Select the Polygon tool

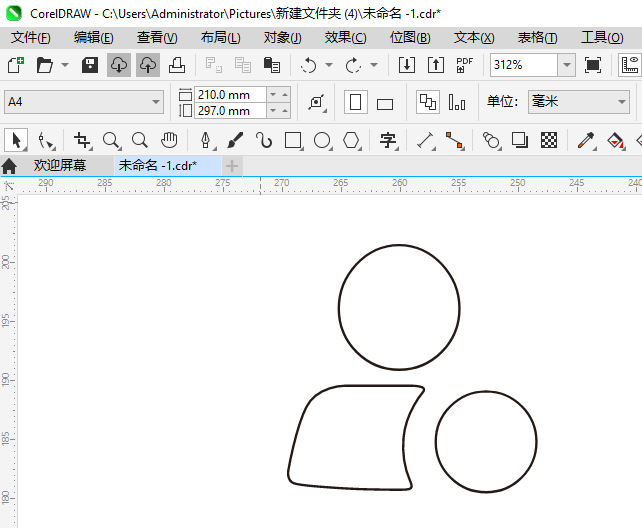352,141
